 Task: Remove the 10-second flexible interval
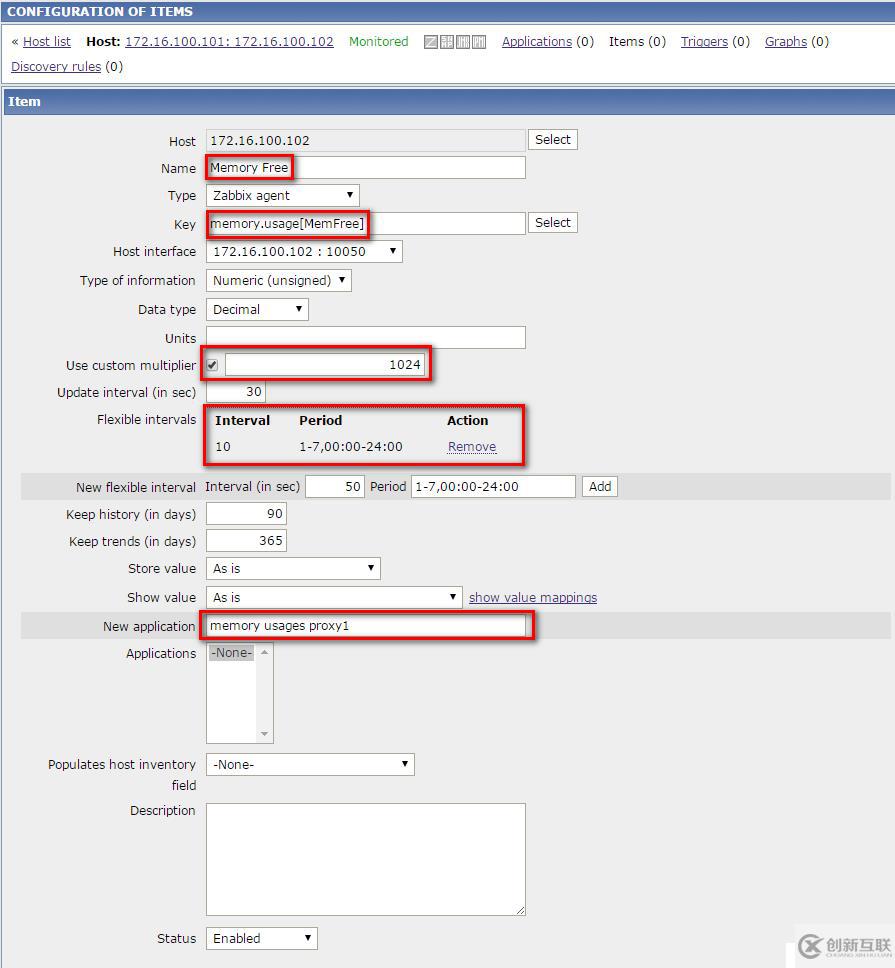(471, 446)
